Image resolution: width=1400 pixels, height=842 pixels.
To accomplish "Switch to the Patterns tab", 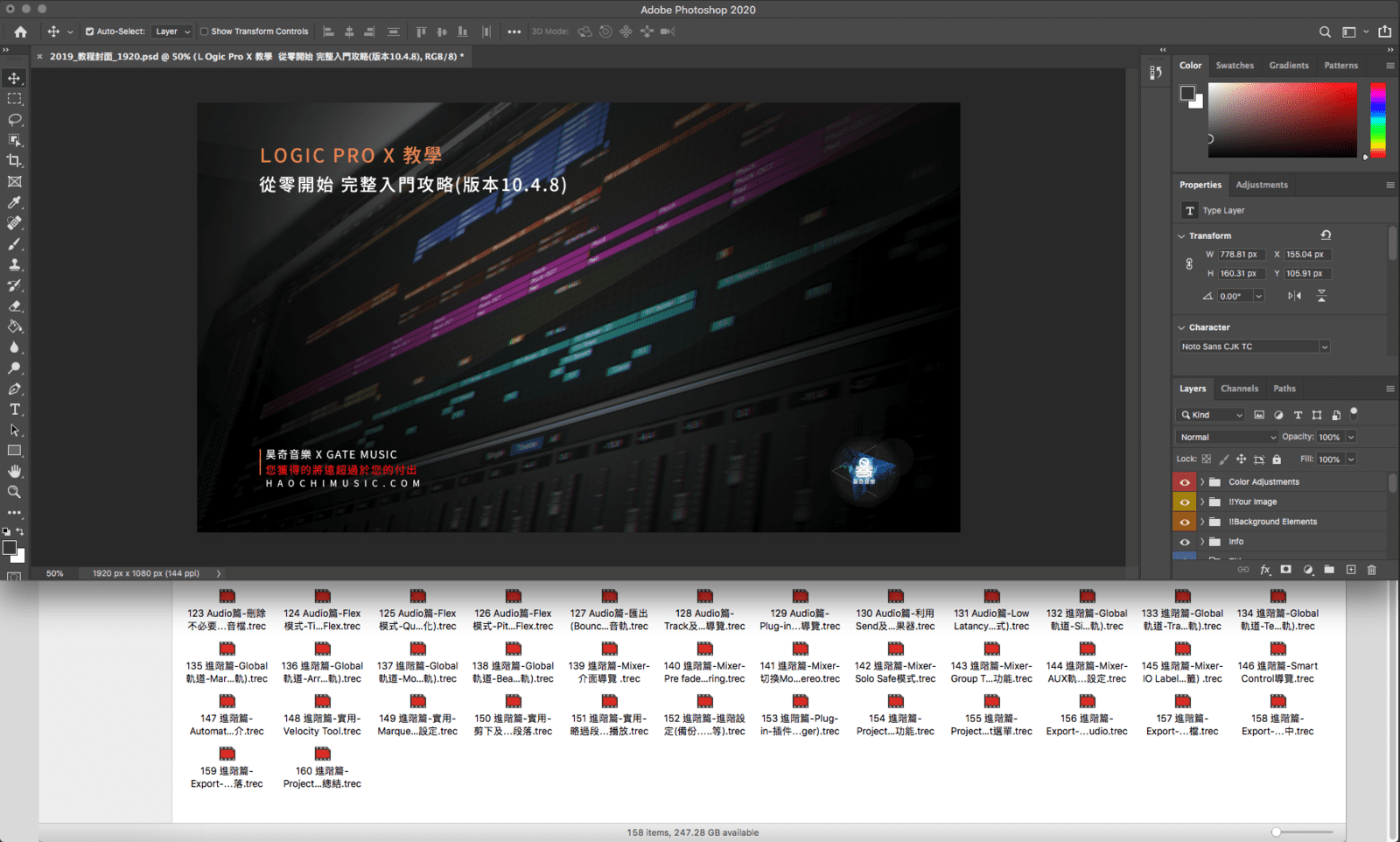I will coord(1341,66).
